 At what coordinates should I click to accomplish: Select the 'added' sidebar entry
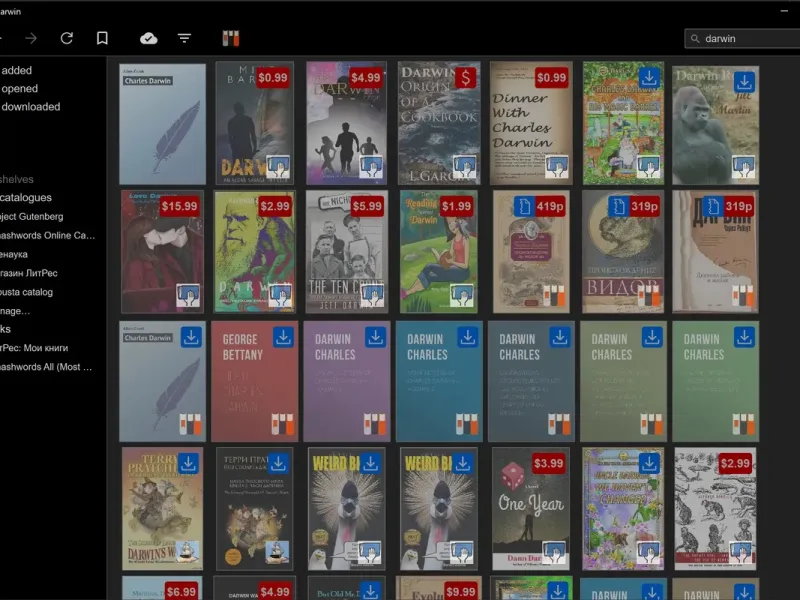click(x=16, y=70)
